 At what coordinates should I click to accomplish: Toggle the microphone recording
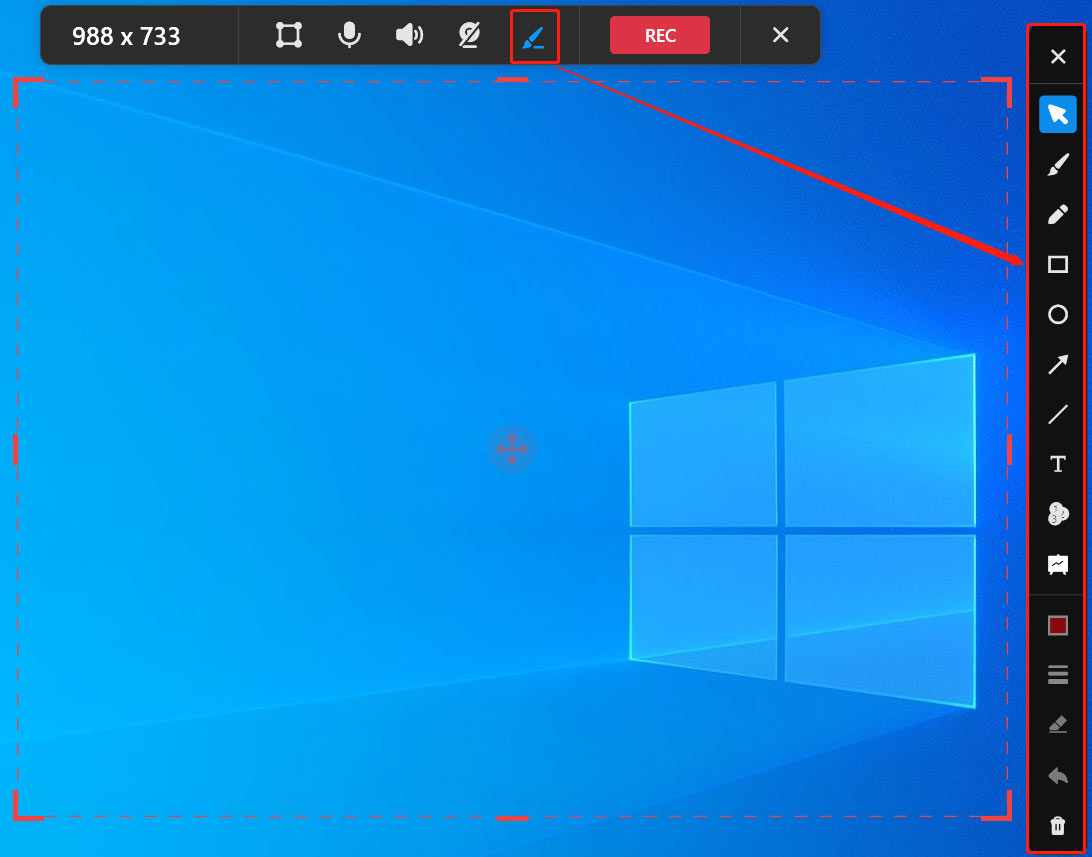[x=349, y=35]
